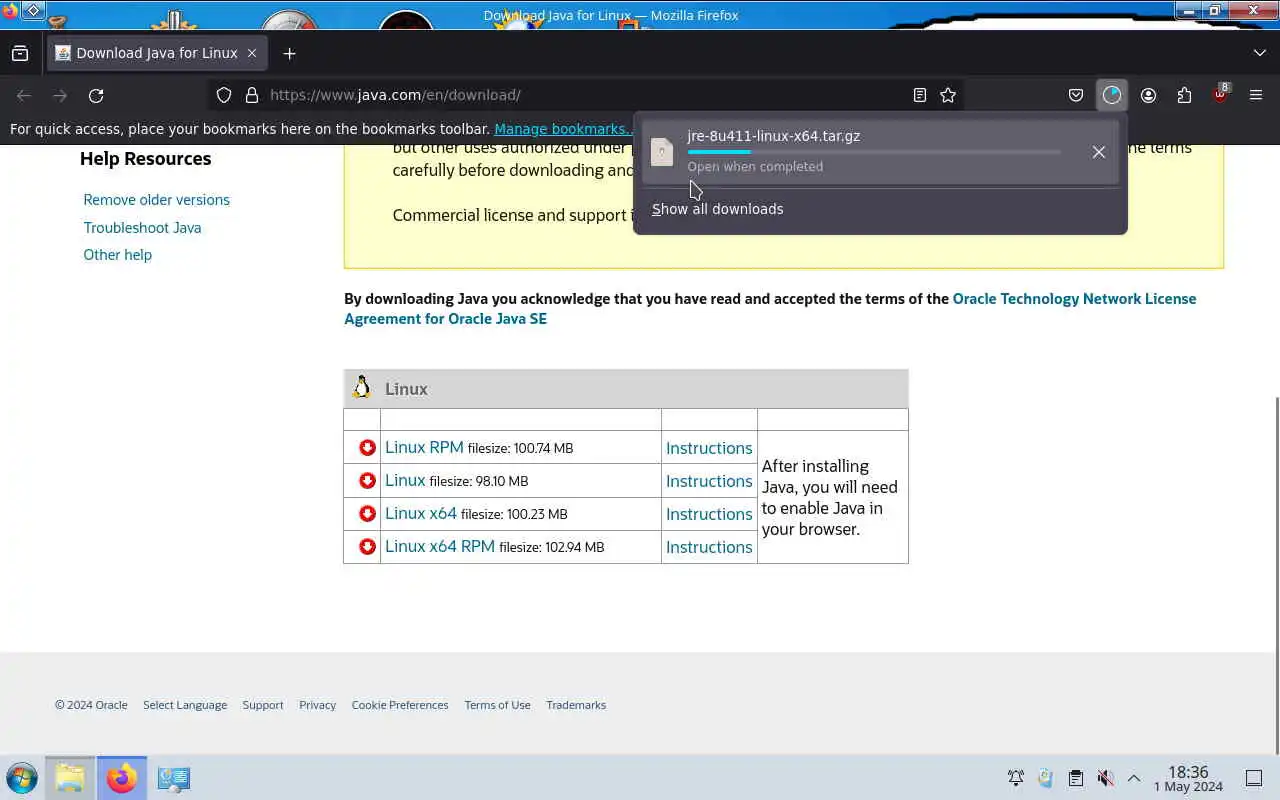Click the show desktop button
This screenshot has width=1280, height=800.
pos(1254,778)
